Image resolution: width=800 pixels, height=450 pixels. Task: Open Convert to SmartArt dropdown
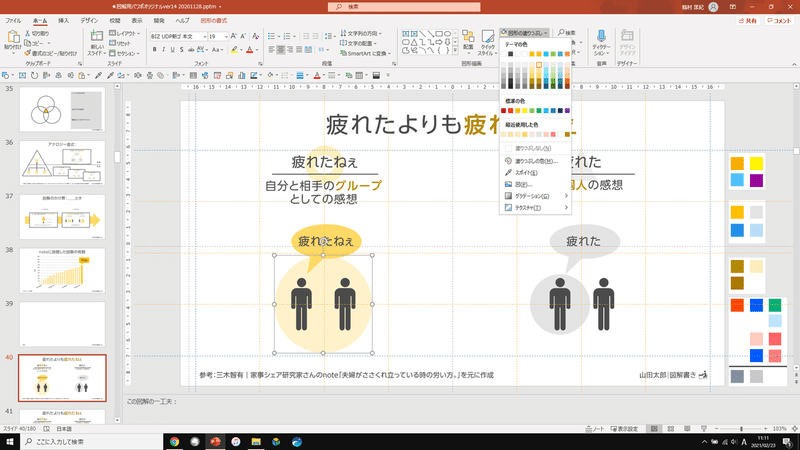point(365,53)
